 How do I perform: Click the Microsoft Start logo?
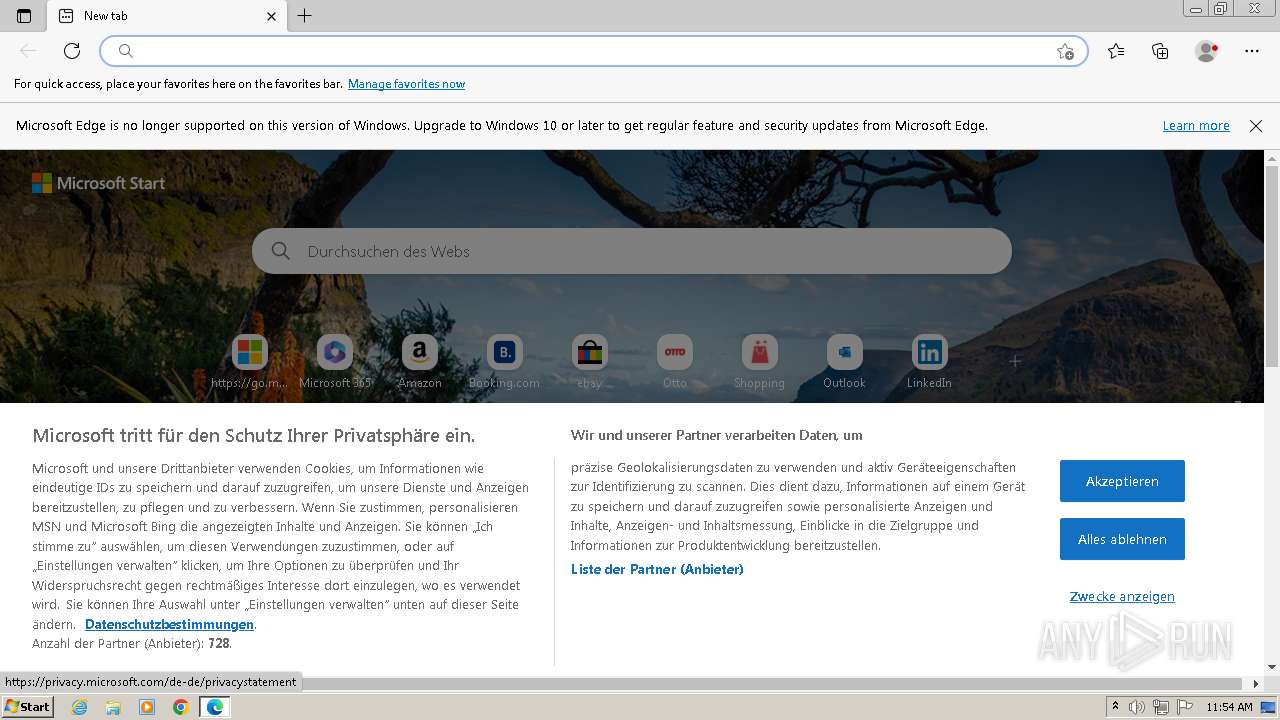[x=98, y=183]
